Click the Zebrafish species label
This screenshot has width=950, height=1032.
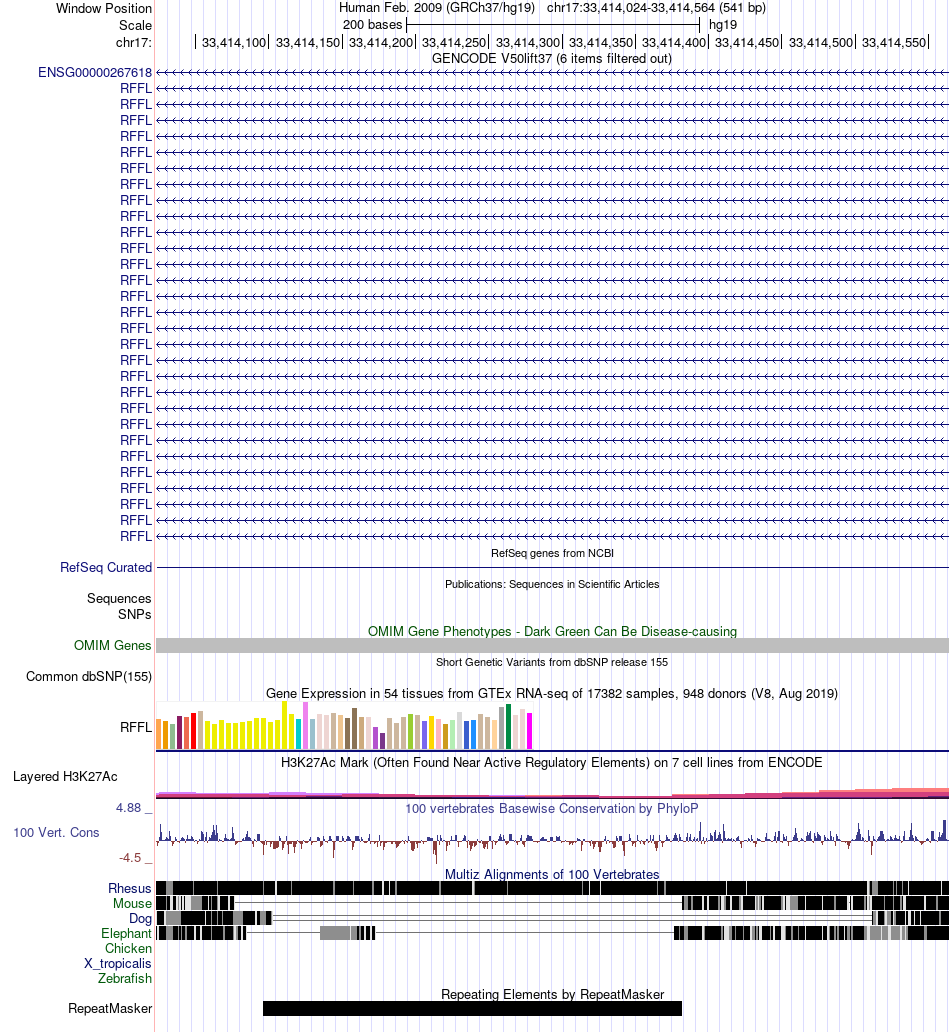[x=125, y=979]
